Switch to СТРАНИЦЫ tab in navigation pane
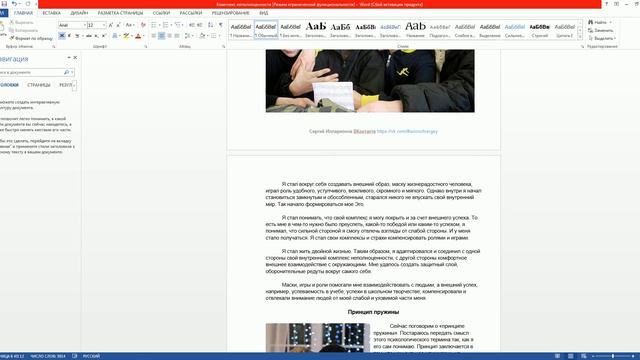Image resolution: width=640 pixels, height=360 pixels. pos(39,85)
